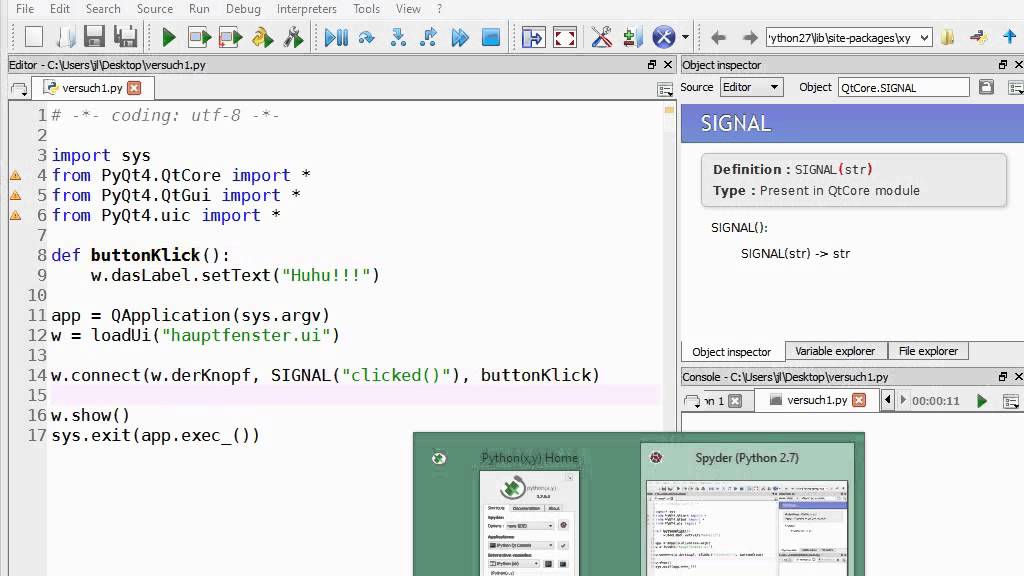Open console tab browse list button
Viewport: 1024px width, 576px height.
pos(692,401)
